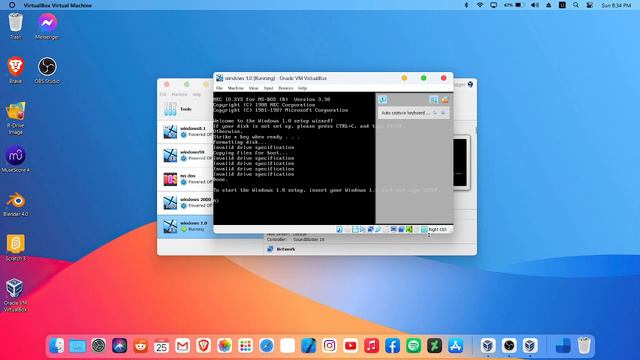640x360 pixels.
Task: Open File menu in windows 1.0 VM window
Action: click(x=219, y=88)
